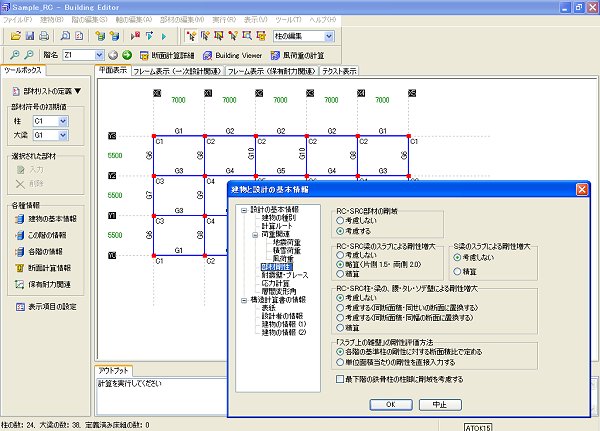Open the ファイル(F) menu
Viewport: 600px width, 431px height.
click(x=17, y=19)
